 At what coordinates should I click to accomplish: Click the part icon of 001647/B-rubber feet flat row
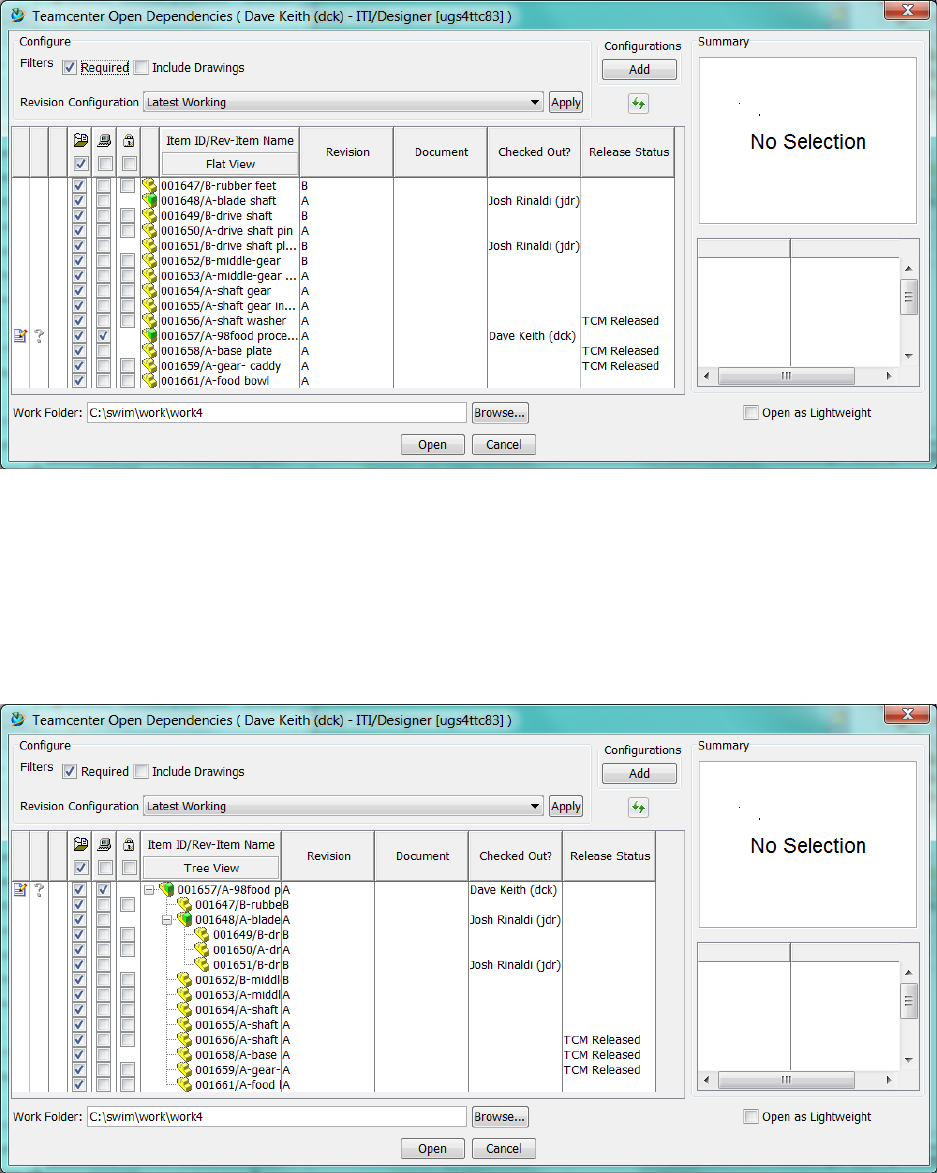[150, 186]
